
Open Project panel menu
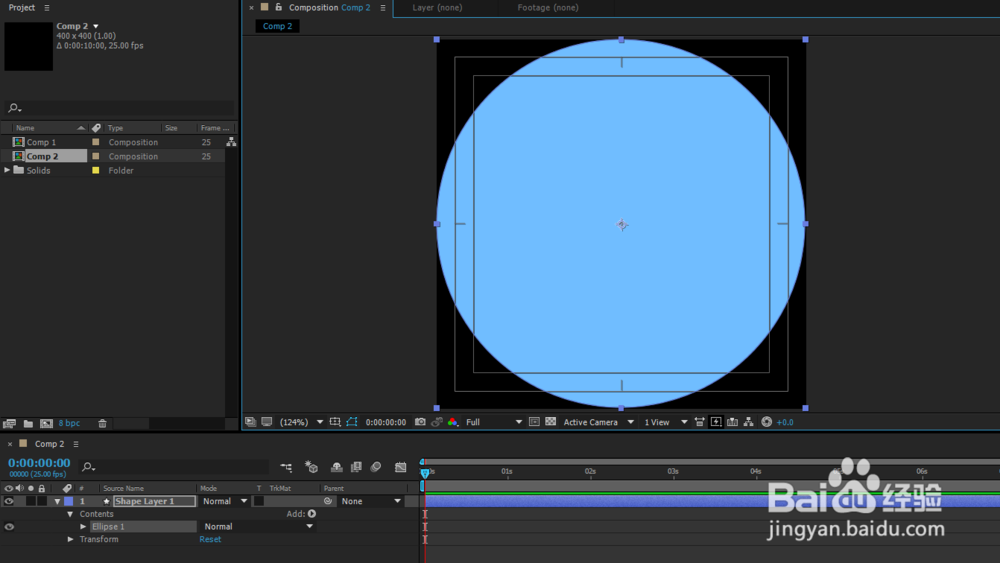click(47, 8)
